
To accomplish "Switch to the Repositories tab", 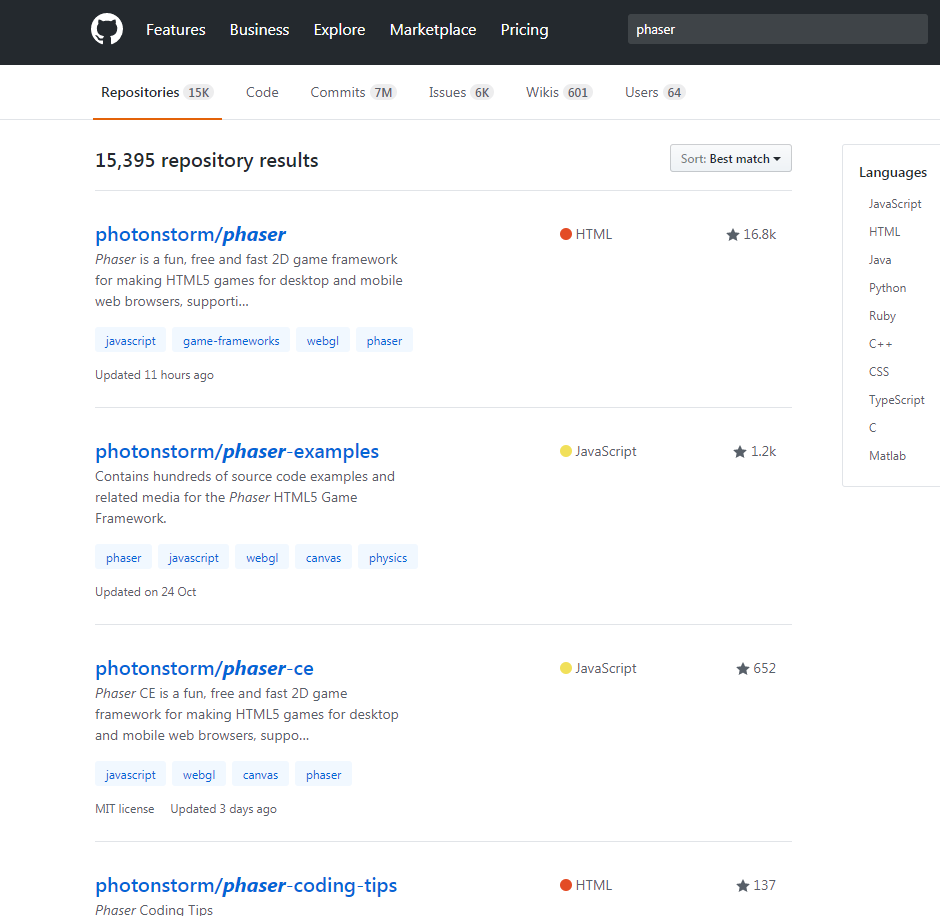I will 157,92.
